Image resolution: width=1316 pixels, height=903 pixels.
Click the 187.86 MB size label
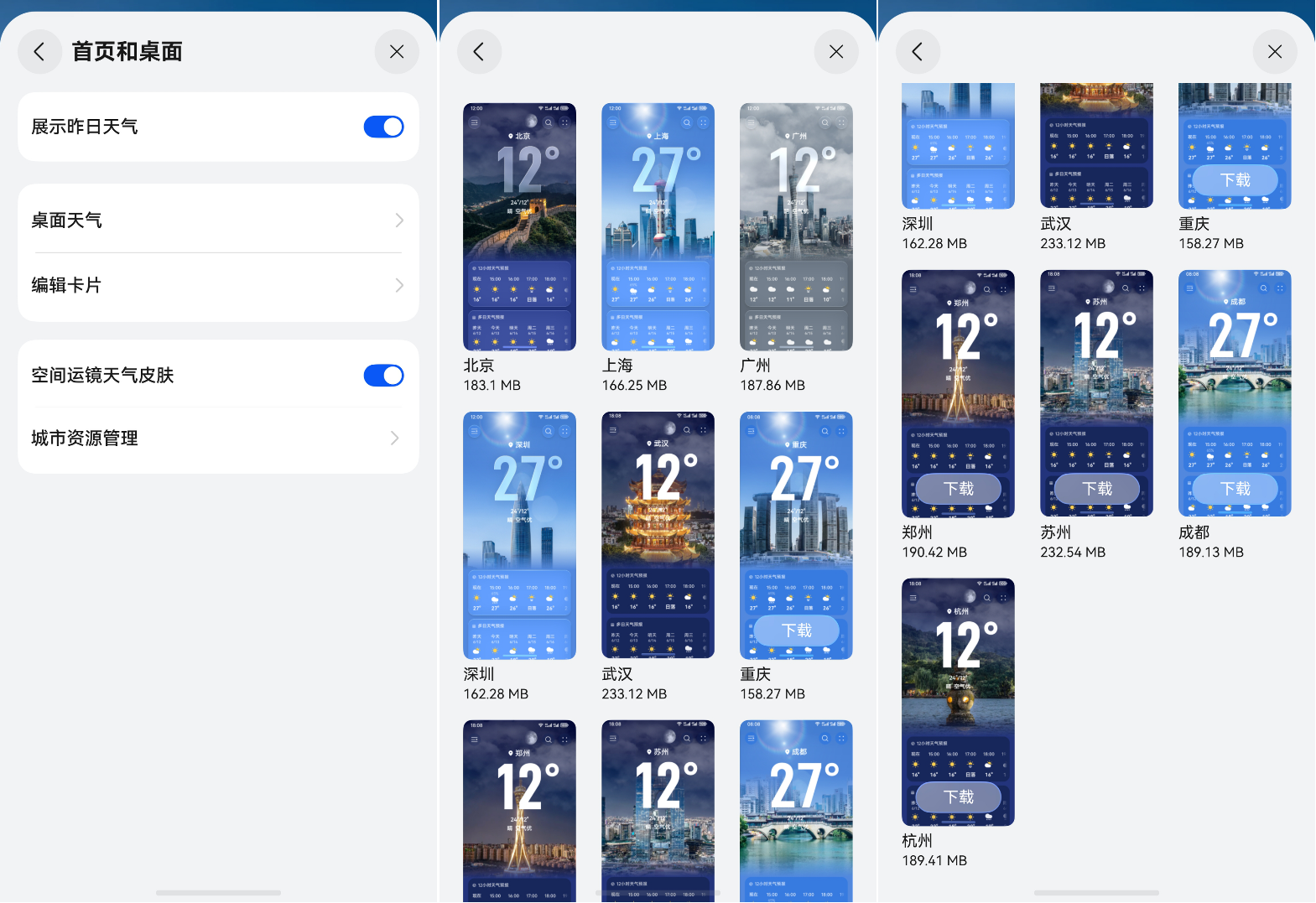click(x=772, y=386)
